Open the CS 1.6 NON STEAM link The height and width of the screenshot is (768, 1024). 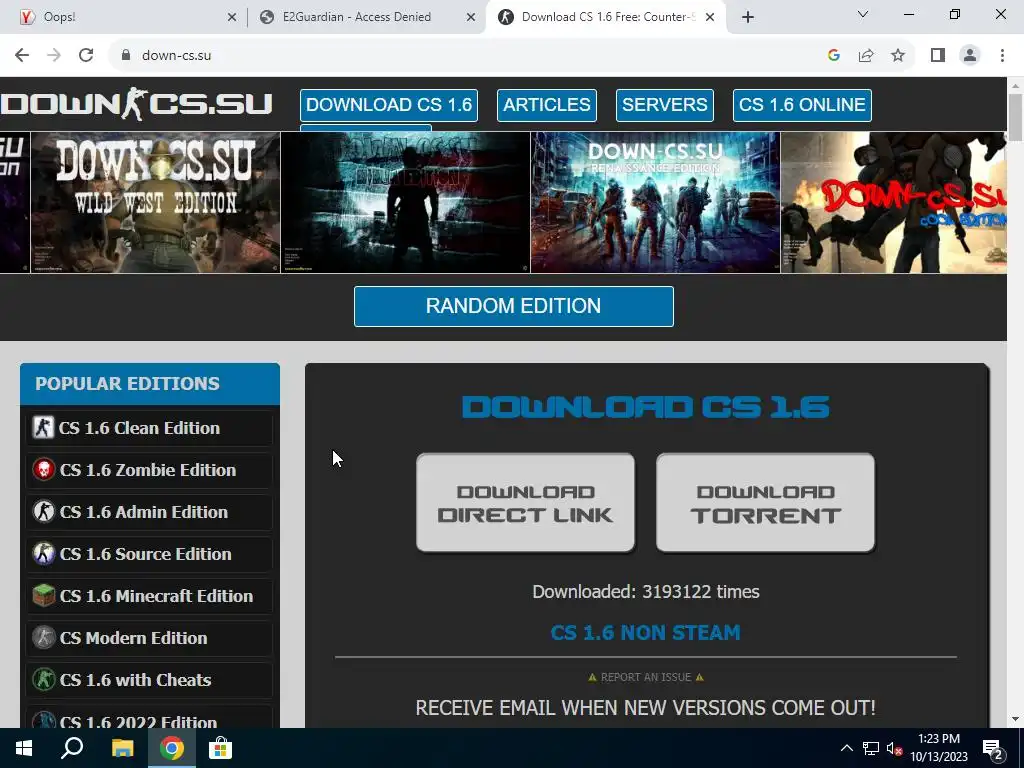click(645, 632)
